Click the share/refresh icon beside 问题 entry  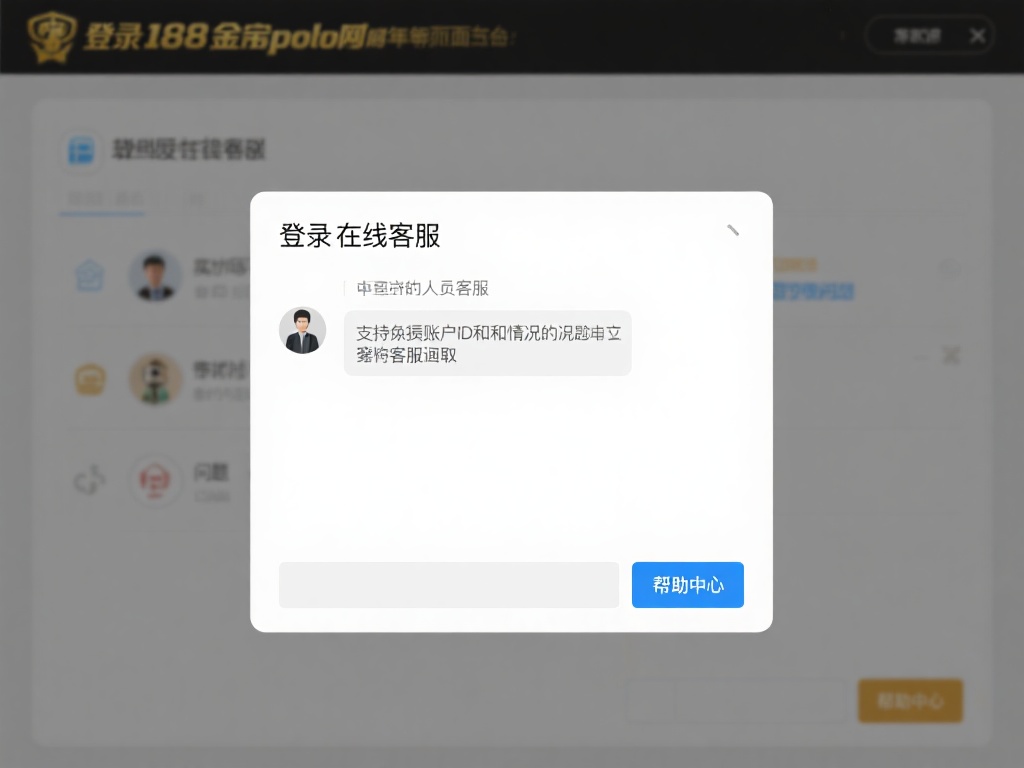point(89,480)
